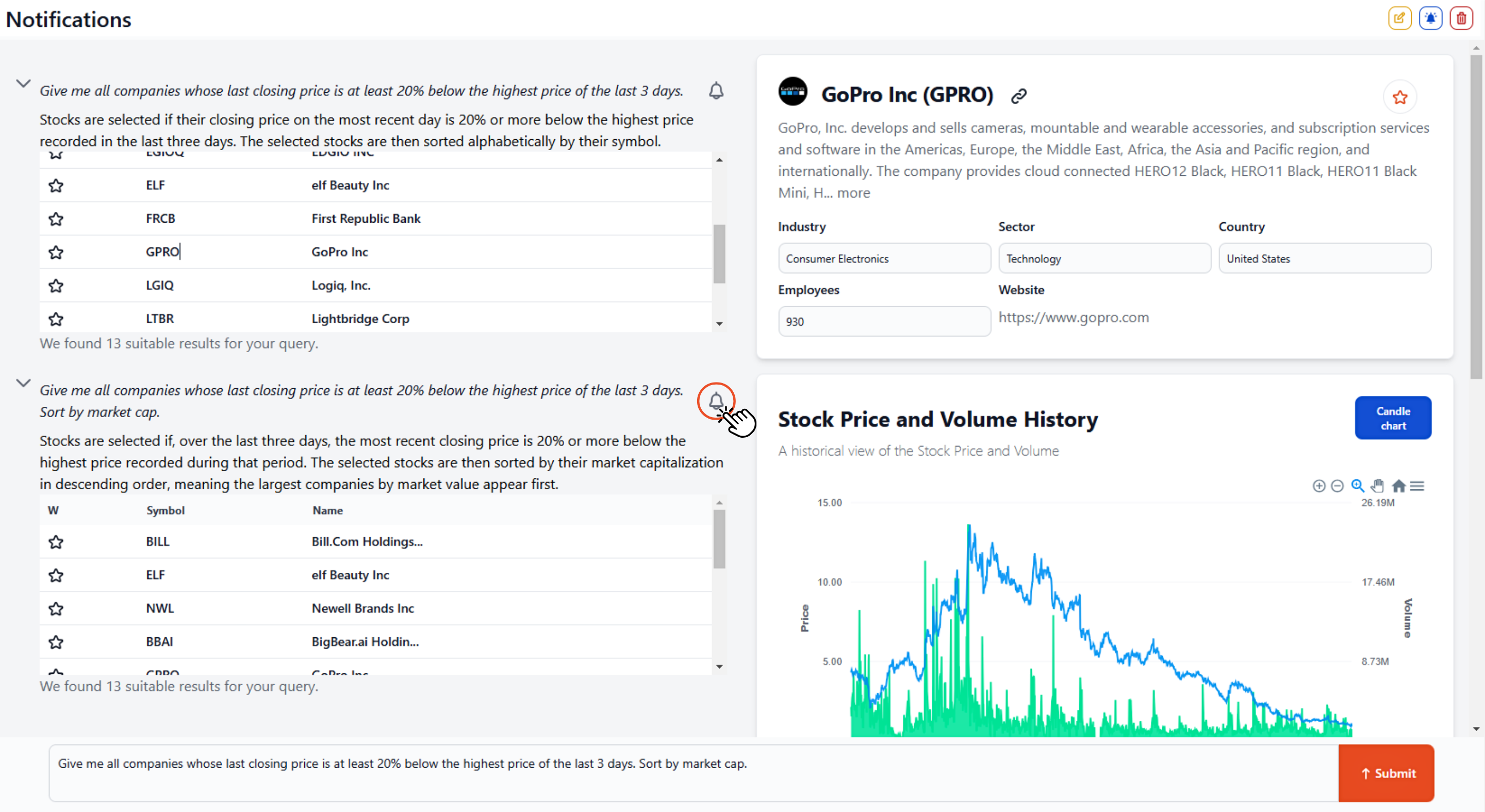Screen dimensions: 1485x812
Task: Click the bell icon next to the market cap query
Action: coord(716,401)
